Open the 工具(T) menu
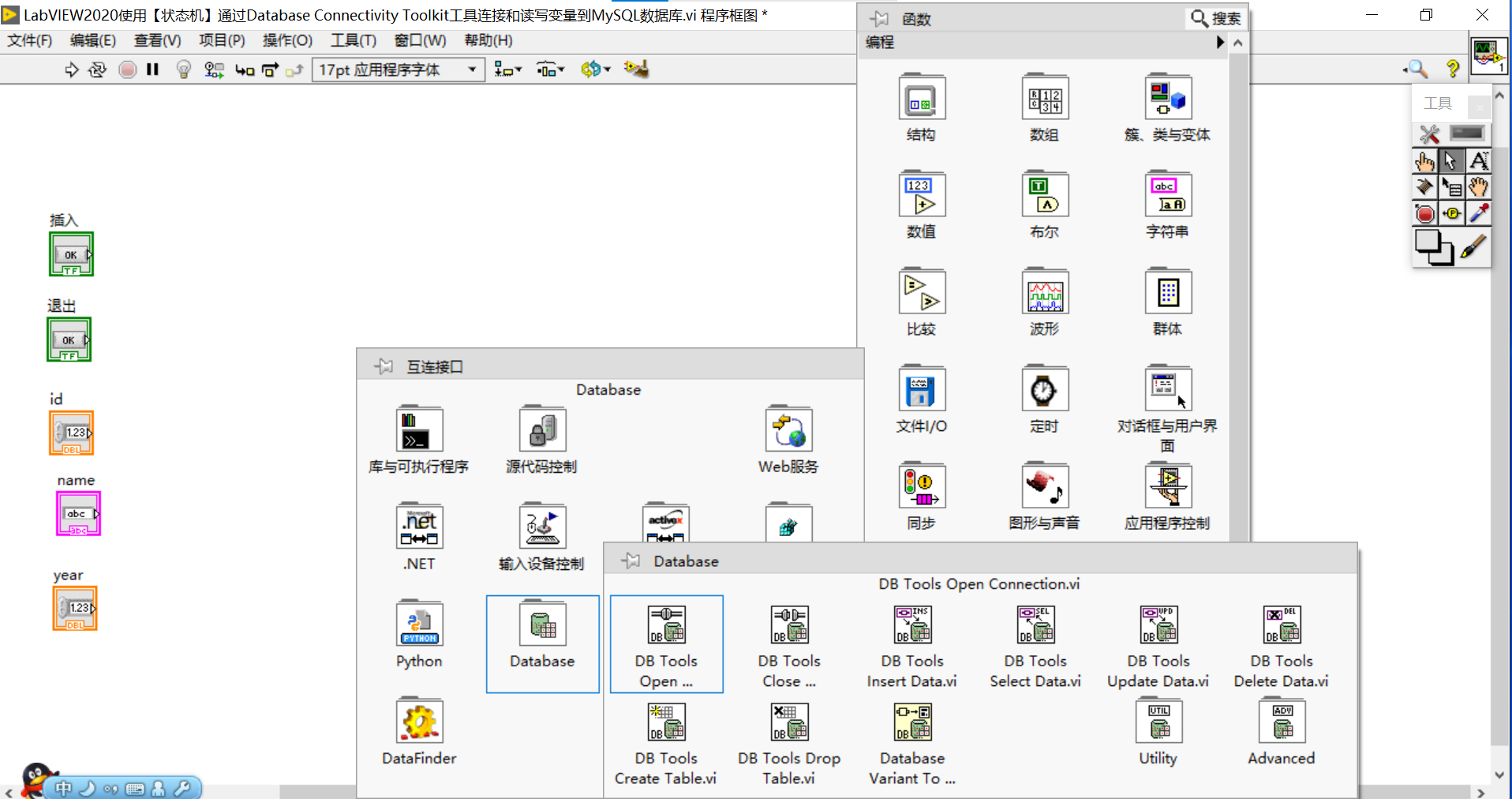This screenshot has height=799, width=1512. (353, 40)
